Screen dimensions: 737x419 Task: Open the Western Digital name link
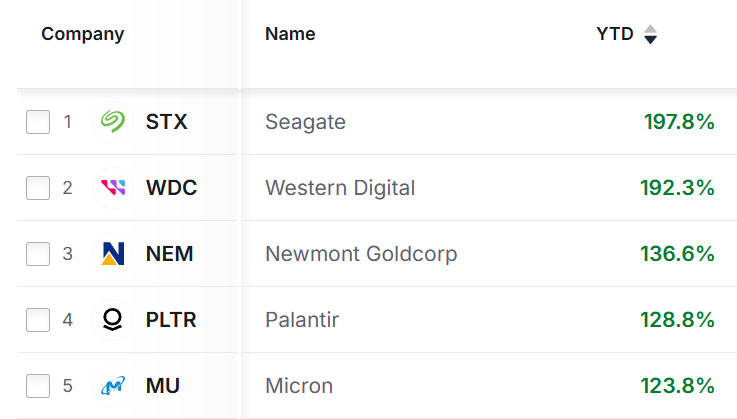[x=340, y=188]
